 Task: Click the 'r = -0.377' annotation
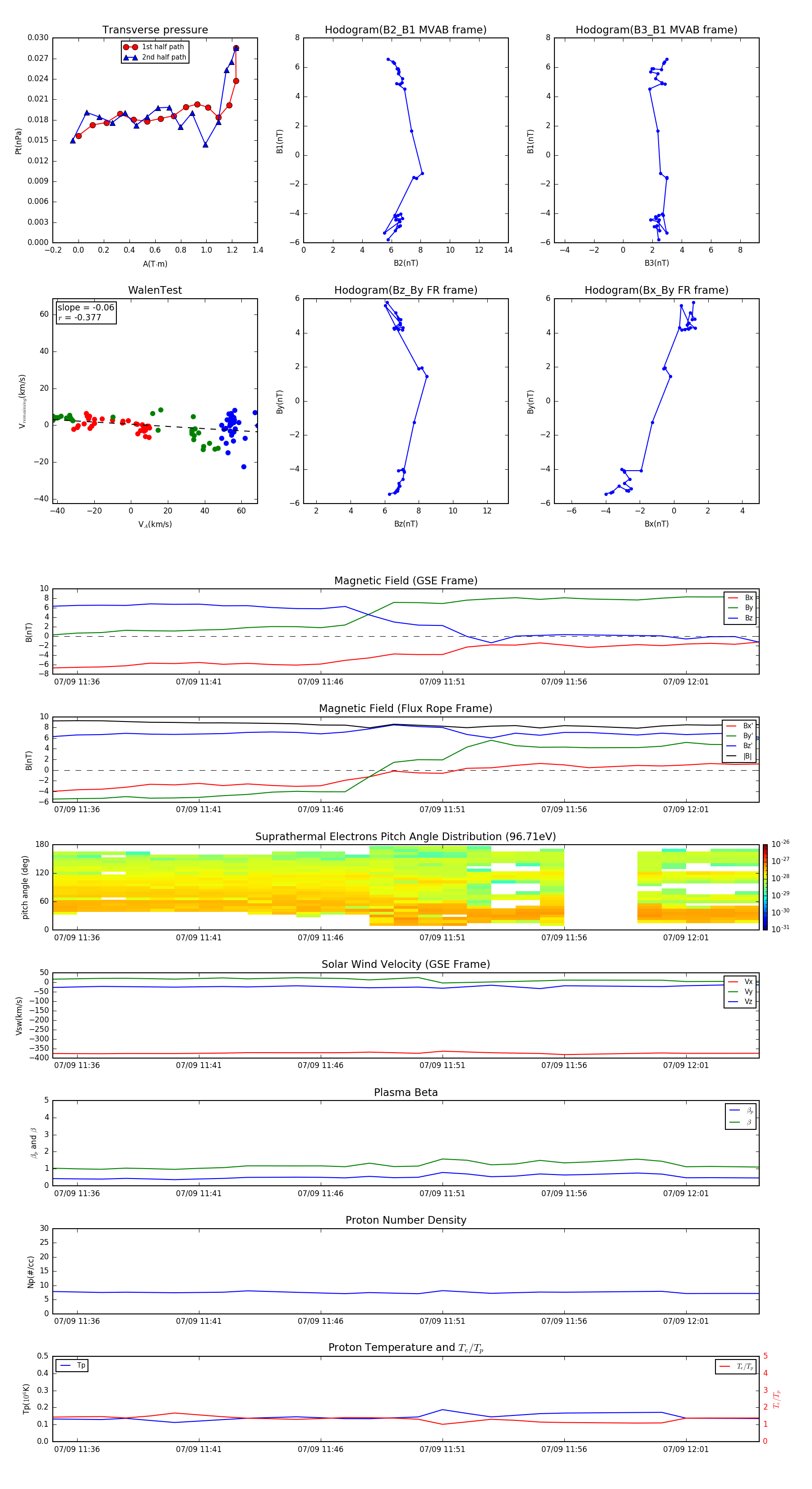click(x=80, y=317)
